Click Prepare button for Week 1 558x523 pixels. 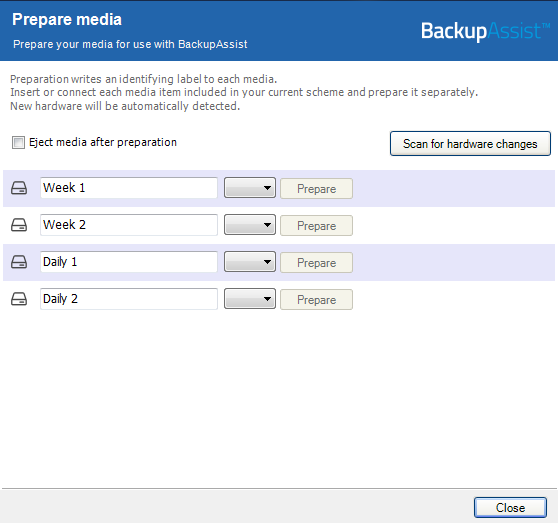pyautogui.click(x=316, y=189)
